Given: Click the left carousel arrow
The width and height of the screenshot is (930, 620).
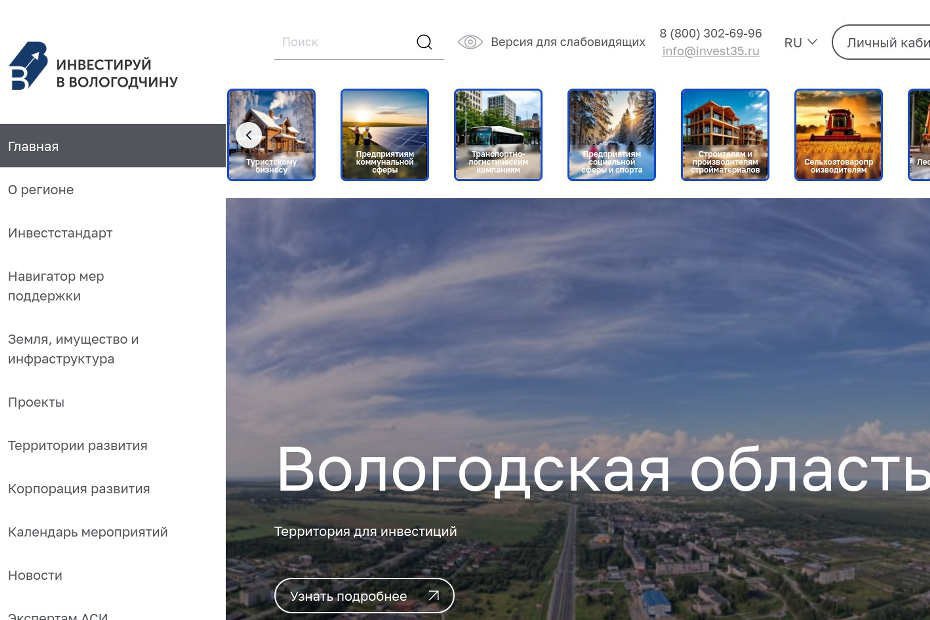Looking at the screenshot, I should 249,134.
